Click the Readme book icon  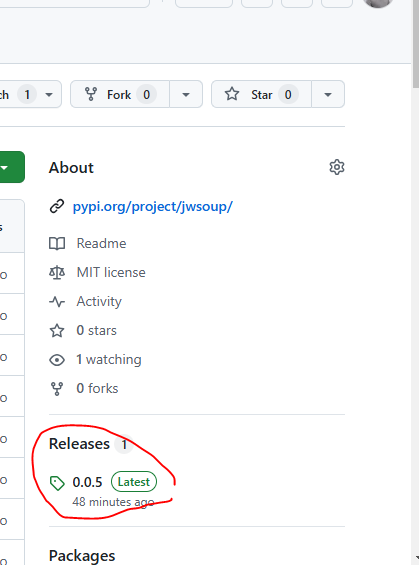57,244
